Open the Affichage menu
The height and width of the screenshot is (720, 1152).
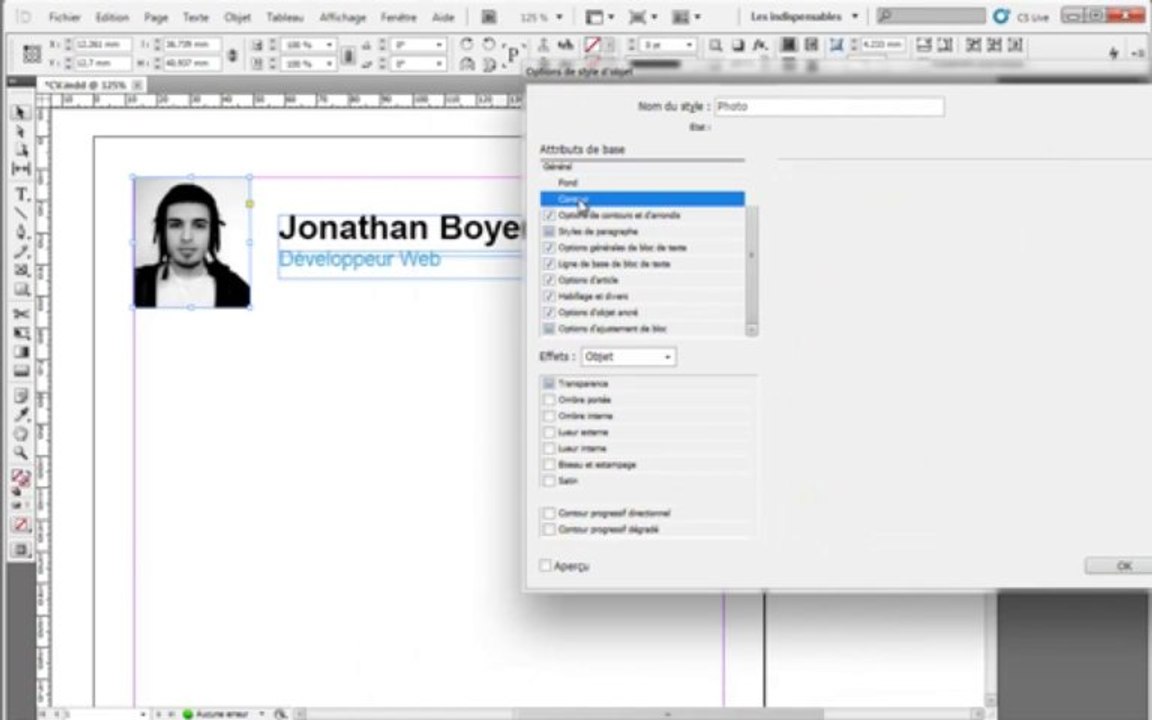click(x=342, y=17)
